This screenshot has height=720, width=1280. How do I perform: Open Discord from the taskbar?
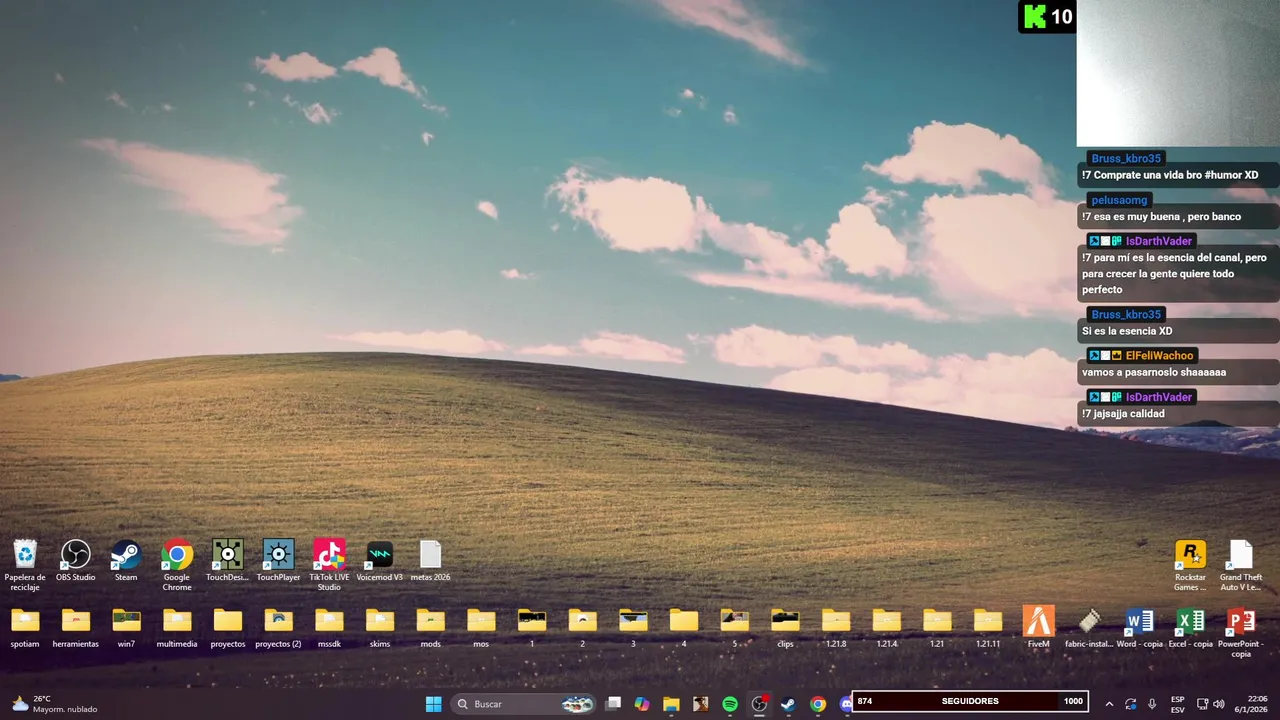[x=846, y=704]
